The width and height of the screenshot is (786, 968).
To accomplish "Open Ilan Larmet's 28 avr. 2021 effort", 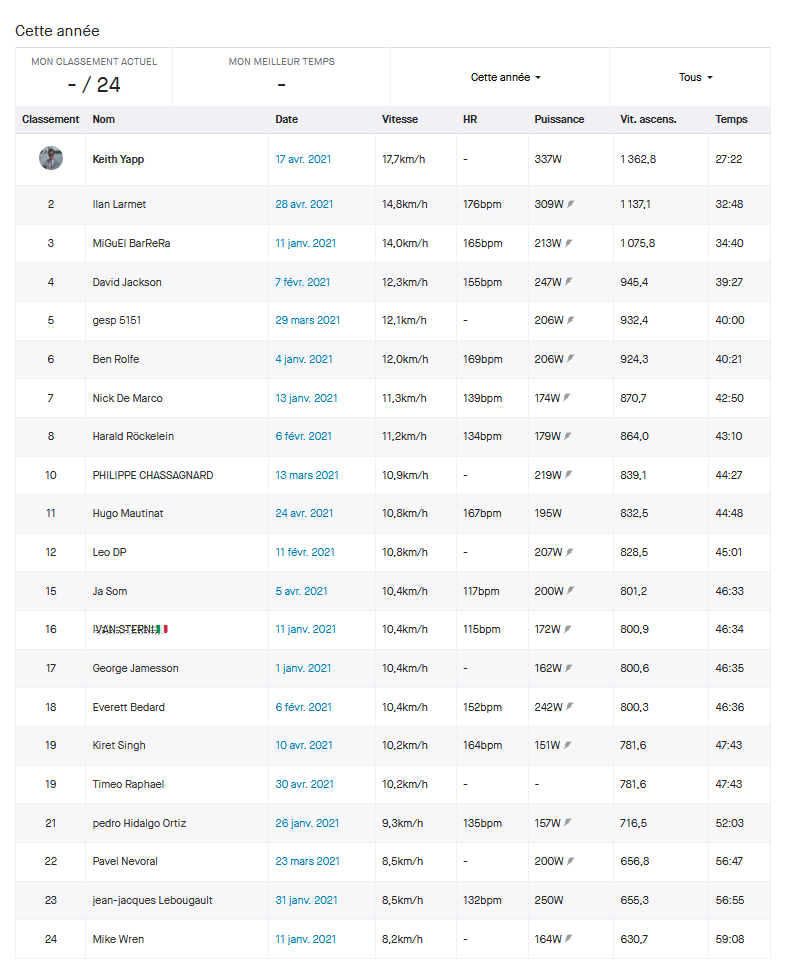I will click(x=304, y=204).
